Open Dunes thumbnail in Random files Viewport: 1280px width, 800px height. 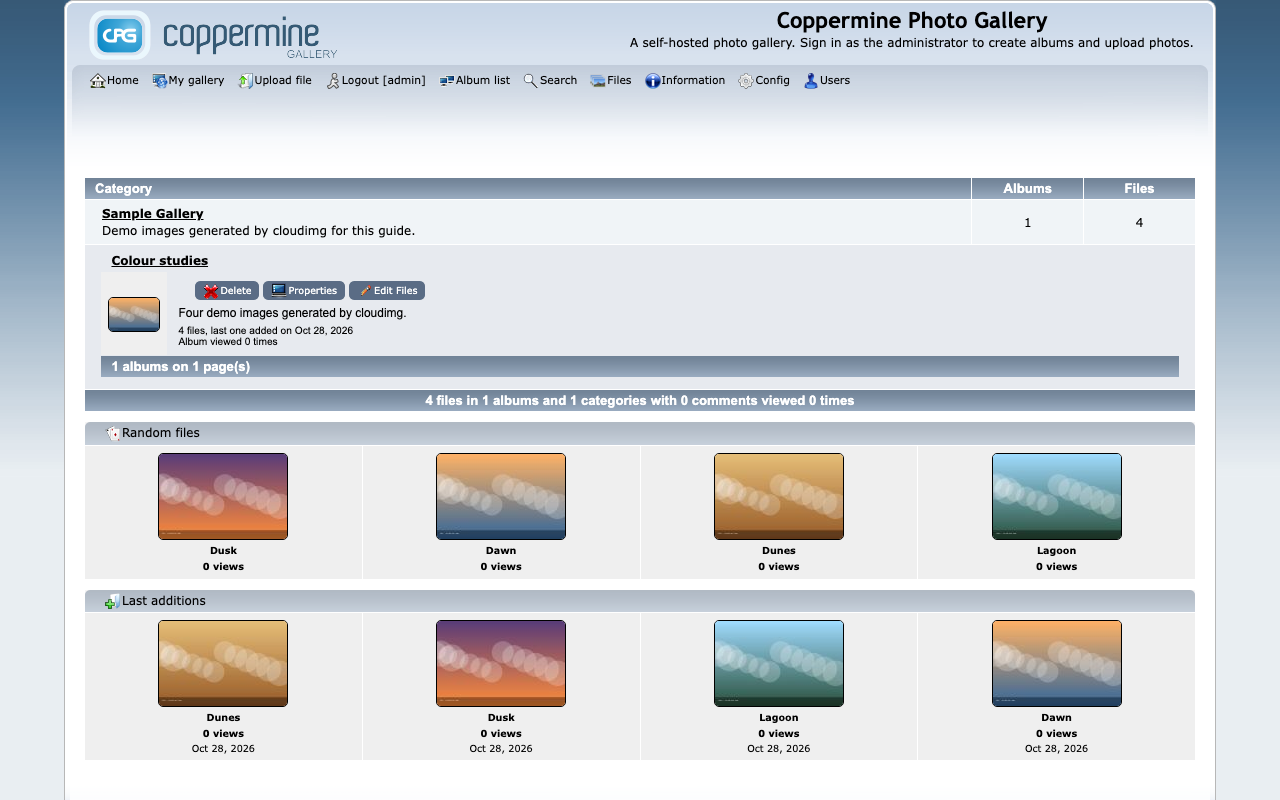pyautogui.click(x=779, y=496)
